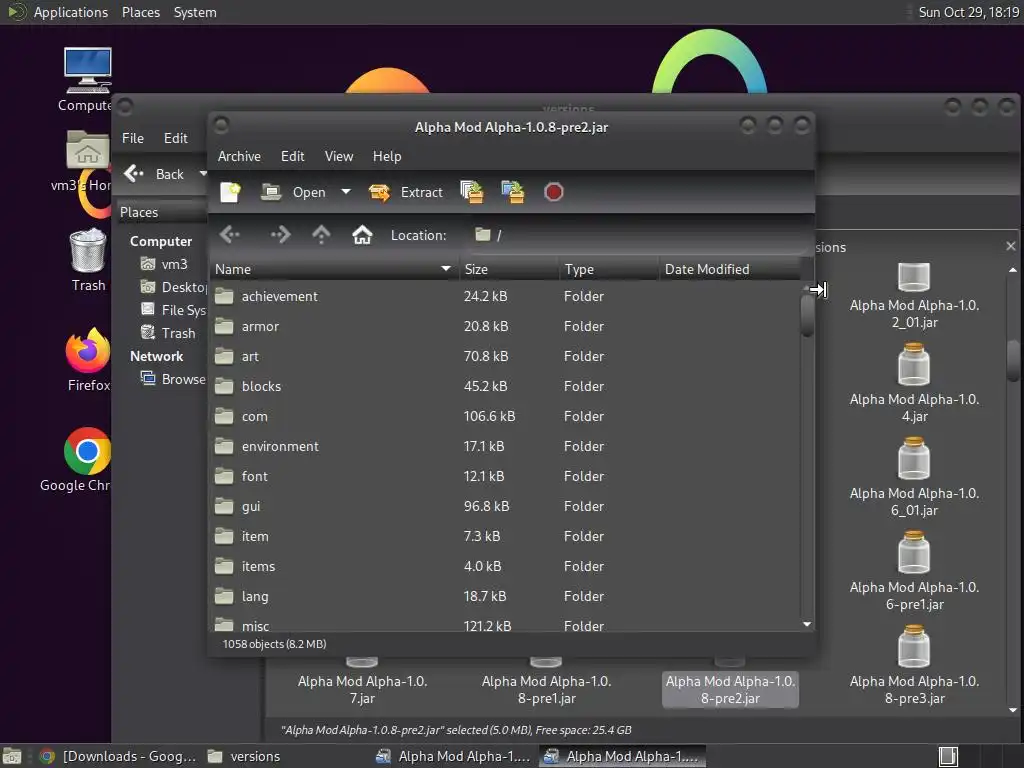
Task: Open the Help menu
Action: 387,156
